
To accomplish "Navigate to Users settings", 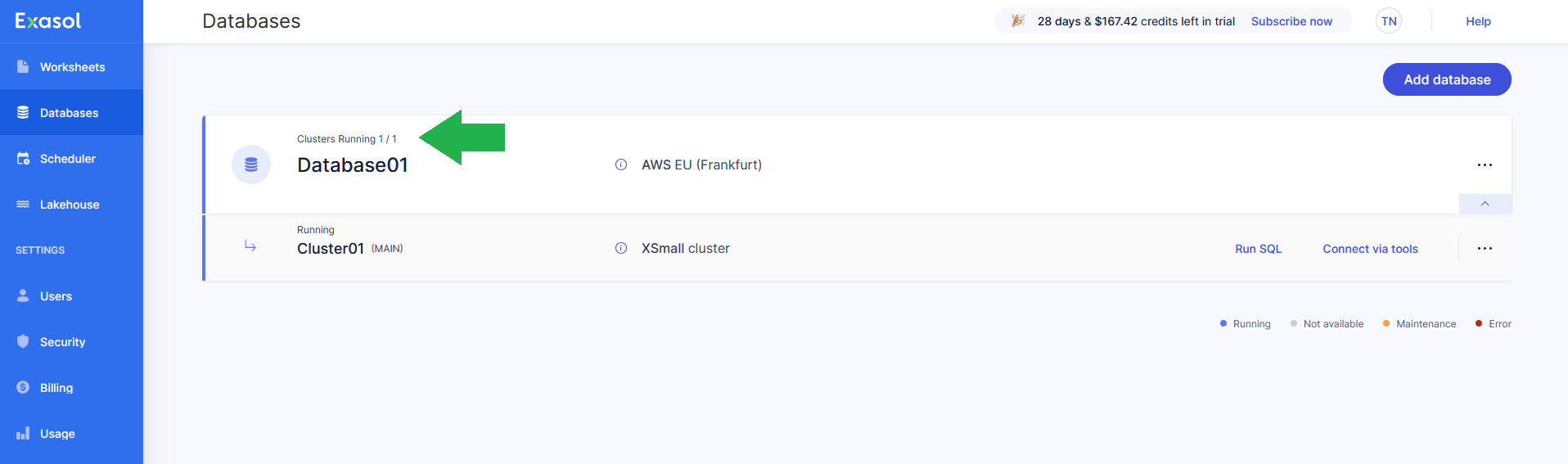I will point(56,296).
